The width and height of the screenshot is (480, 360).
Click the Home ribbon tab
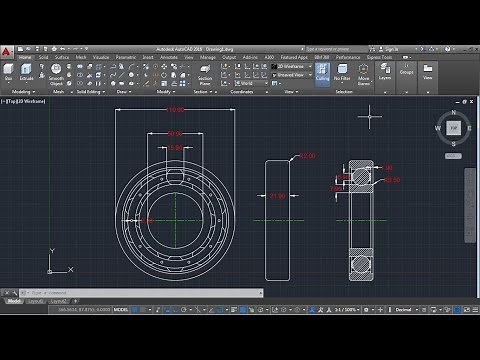click(x=25, y=57)
